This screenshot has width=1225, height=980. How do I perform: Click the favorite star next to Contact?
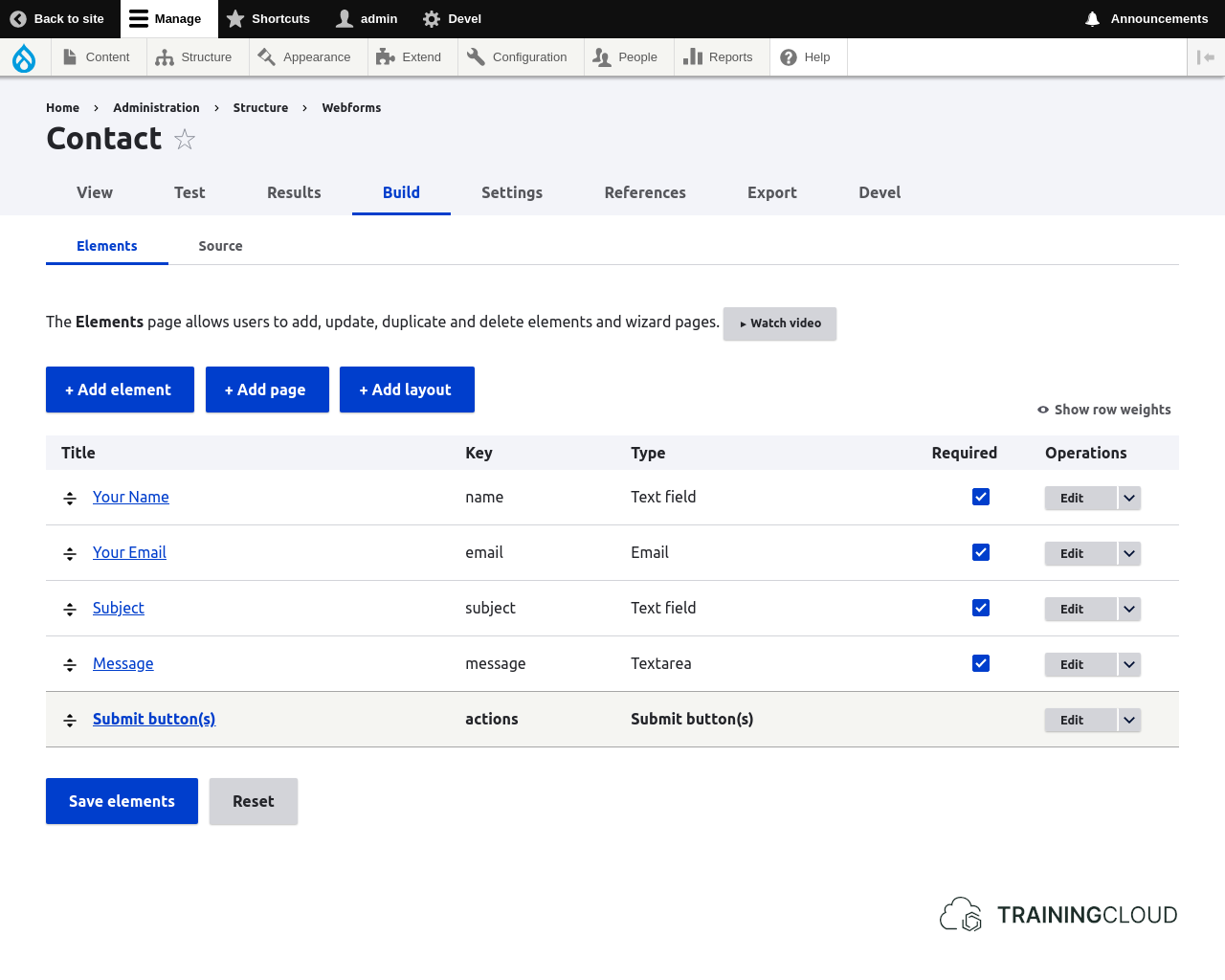[185, 140]
